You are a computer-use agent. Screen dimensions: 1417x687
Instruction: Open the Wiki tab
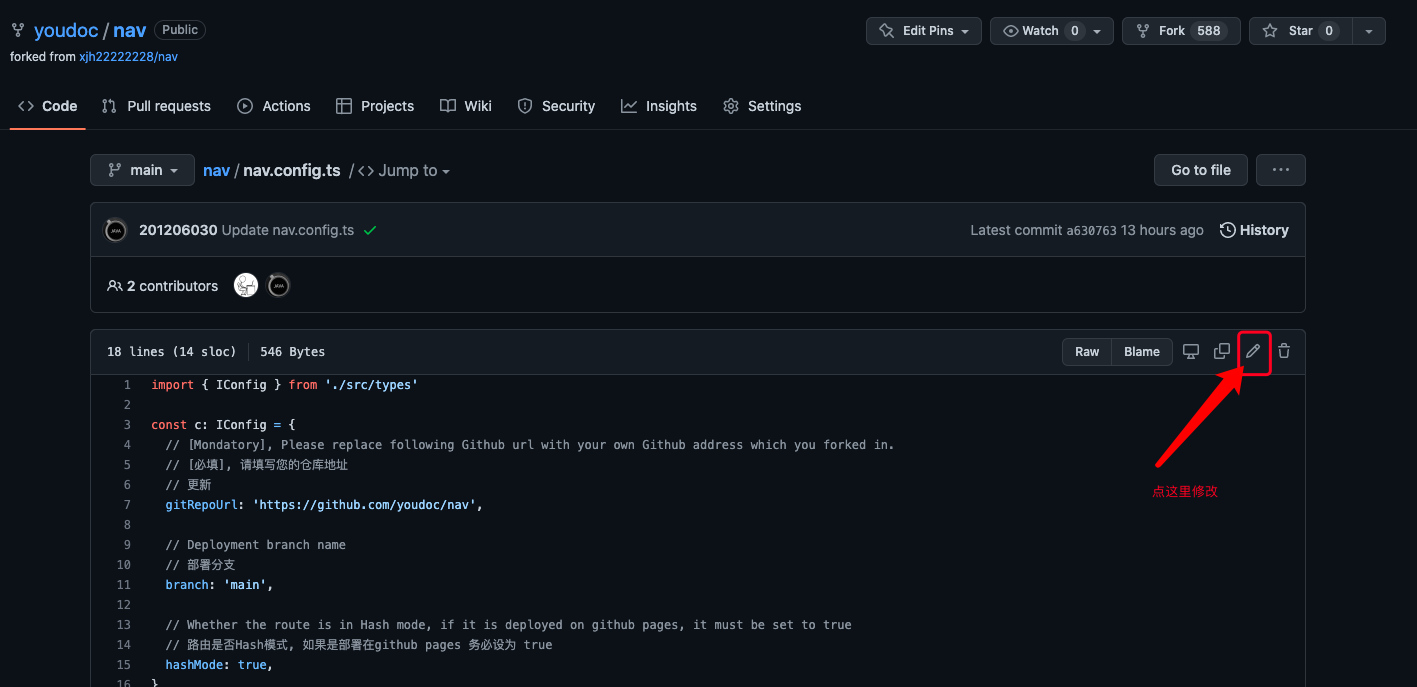pos(466,106)
